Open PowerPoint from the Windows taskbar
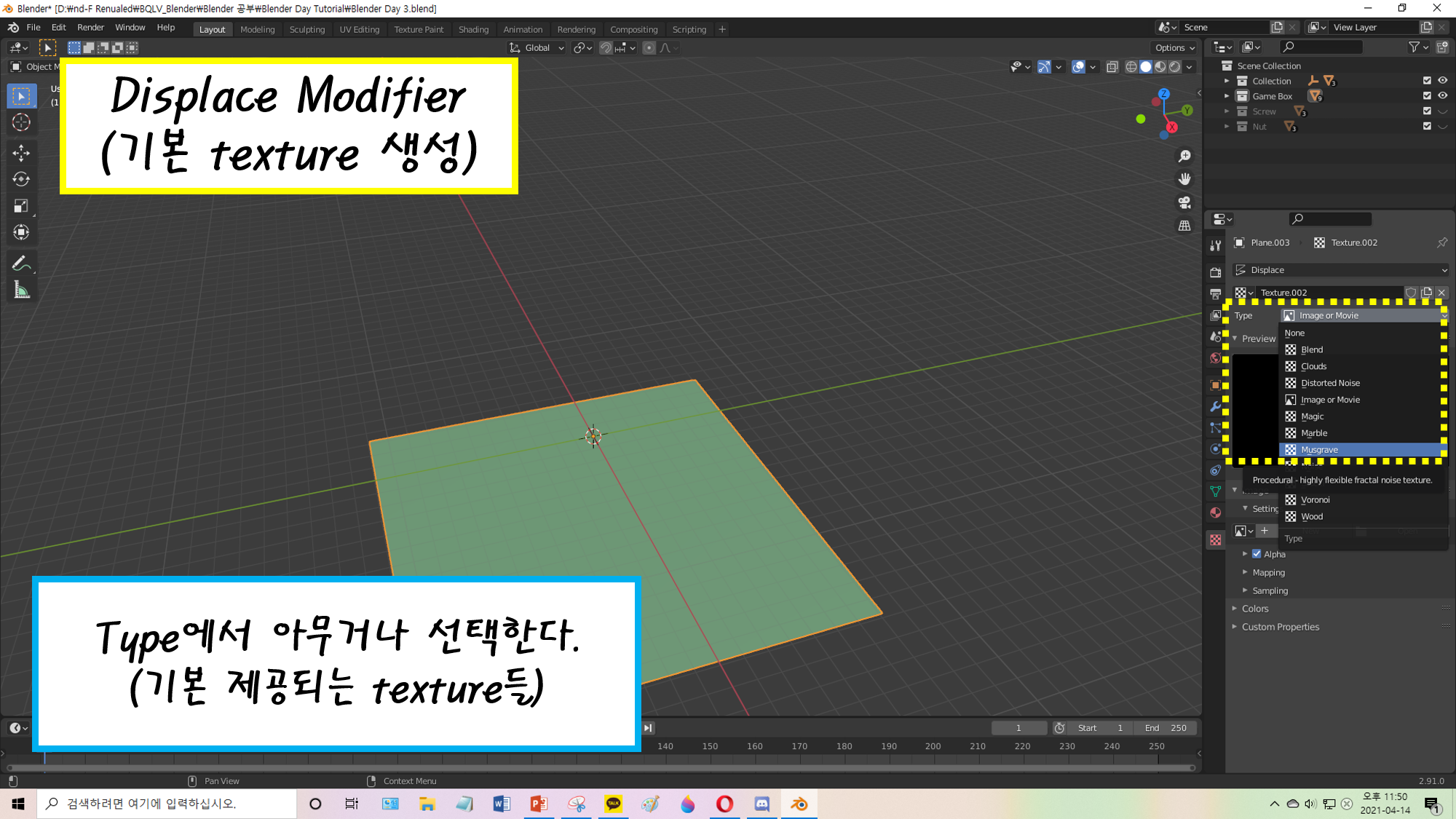Image resolution: width=1456 pixels, height=819 pixels. 539,804
